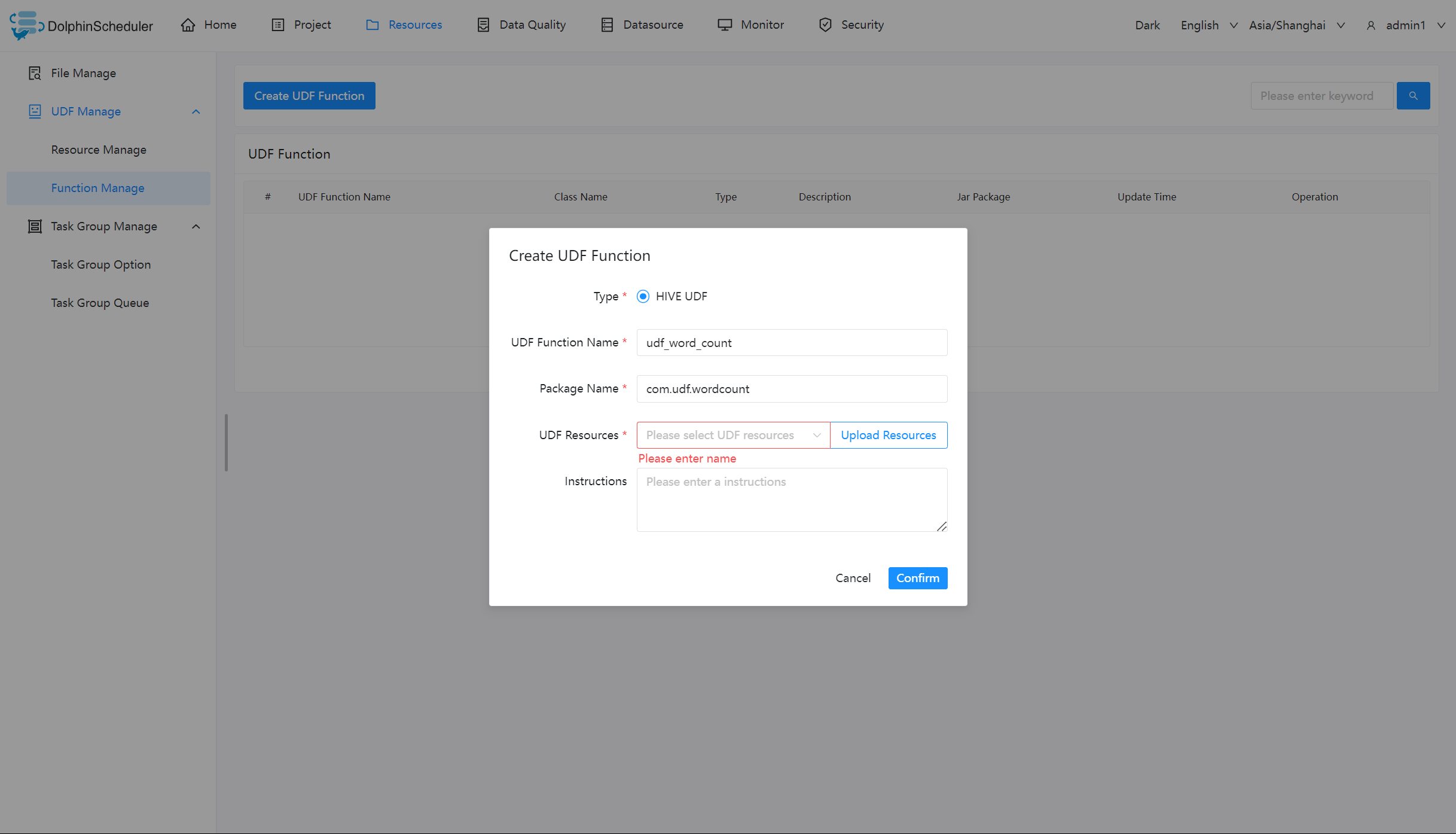
Task: Click the File Manage sidebar icon
Action: 35,73
